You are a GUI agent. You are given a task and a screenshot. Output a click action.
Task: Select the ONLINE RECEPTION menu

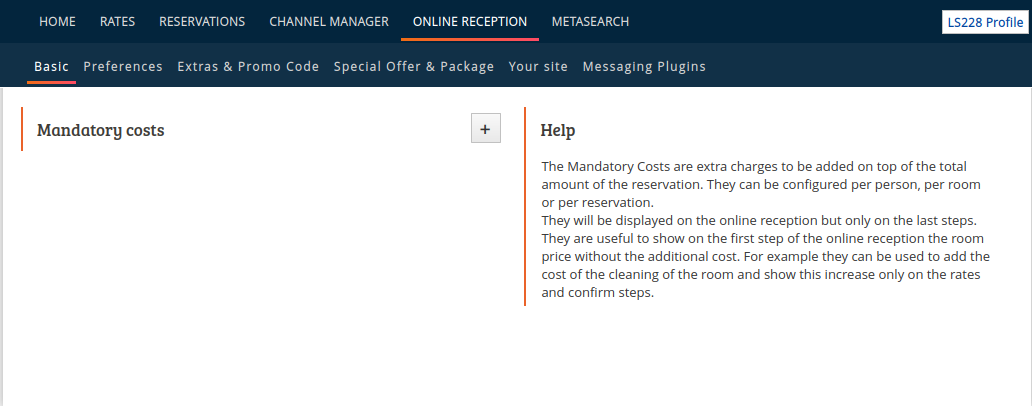[470, 22]
